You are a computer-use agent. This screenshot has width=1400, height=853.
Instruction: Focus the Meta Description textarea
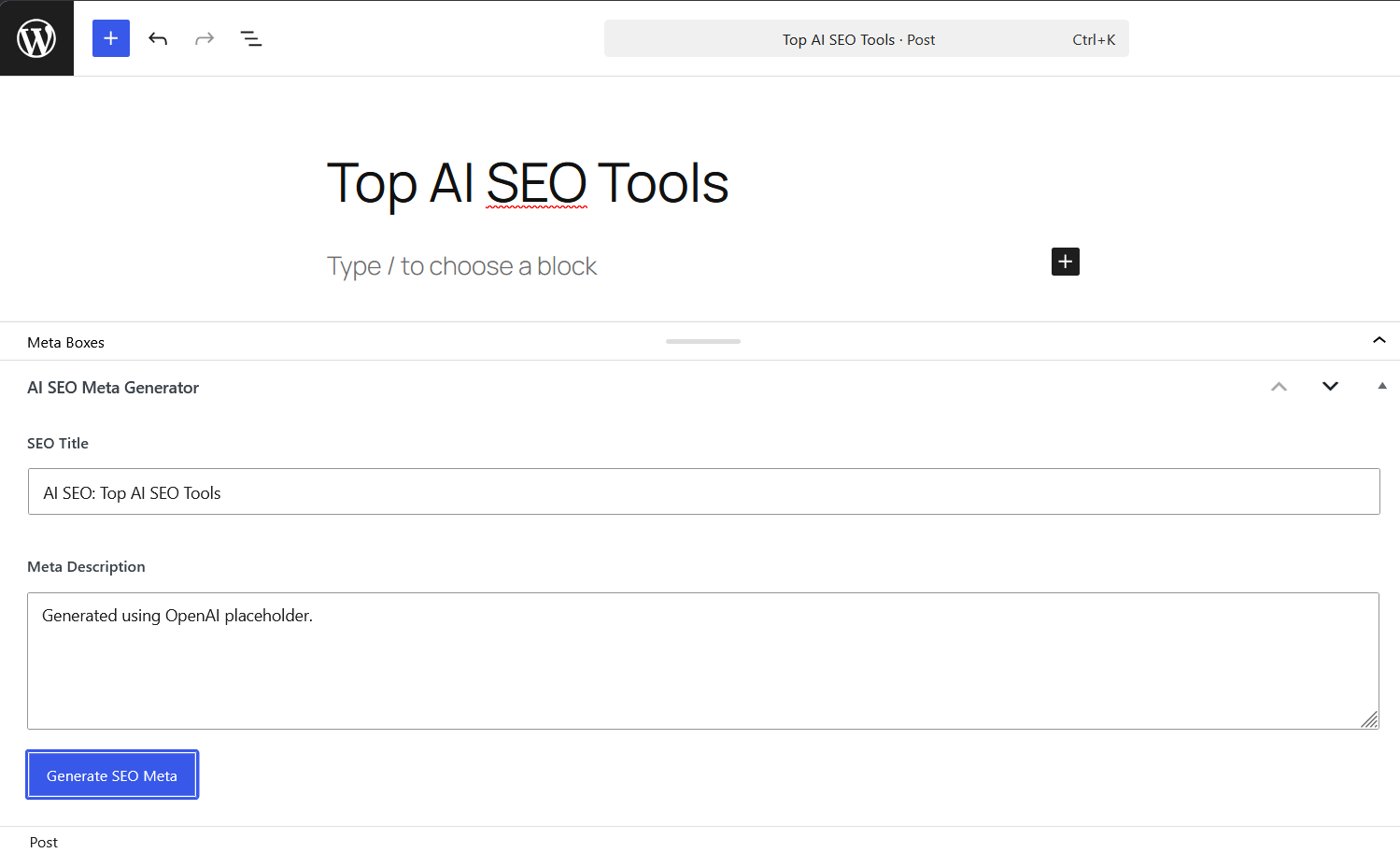click(x=703, y=661)
